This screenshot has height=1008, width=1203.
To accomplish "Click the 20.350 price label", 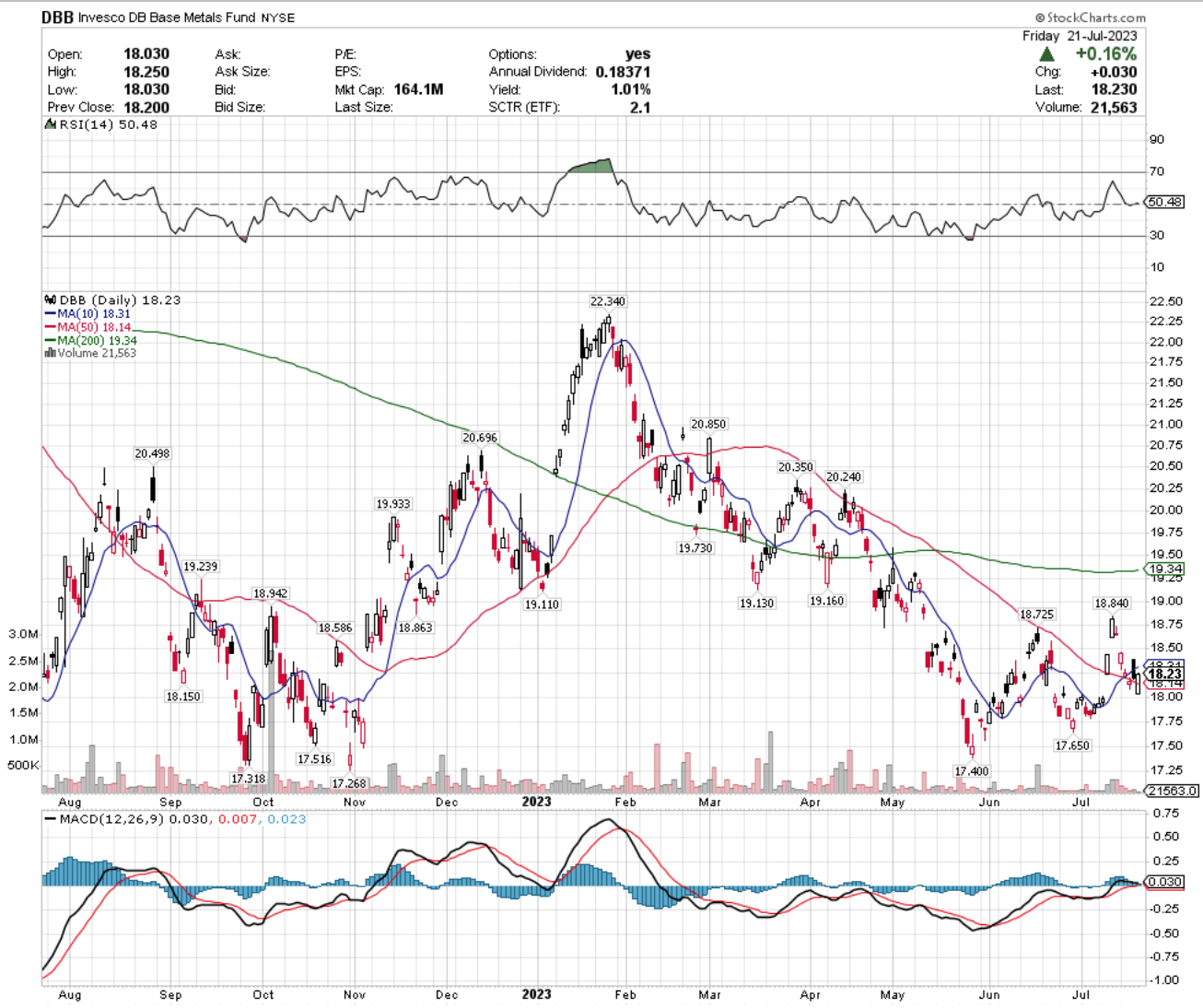I will (x=796, y=467).
